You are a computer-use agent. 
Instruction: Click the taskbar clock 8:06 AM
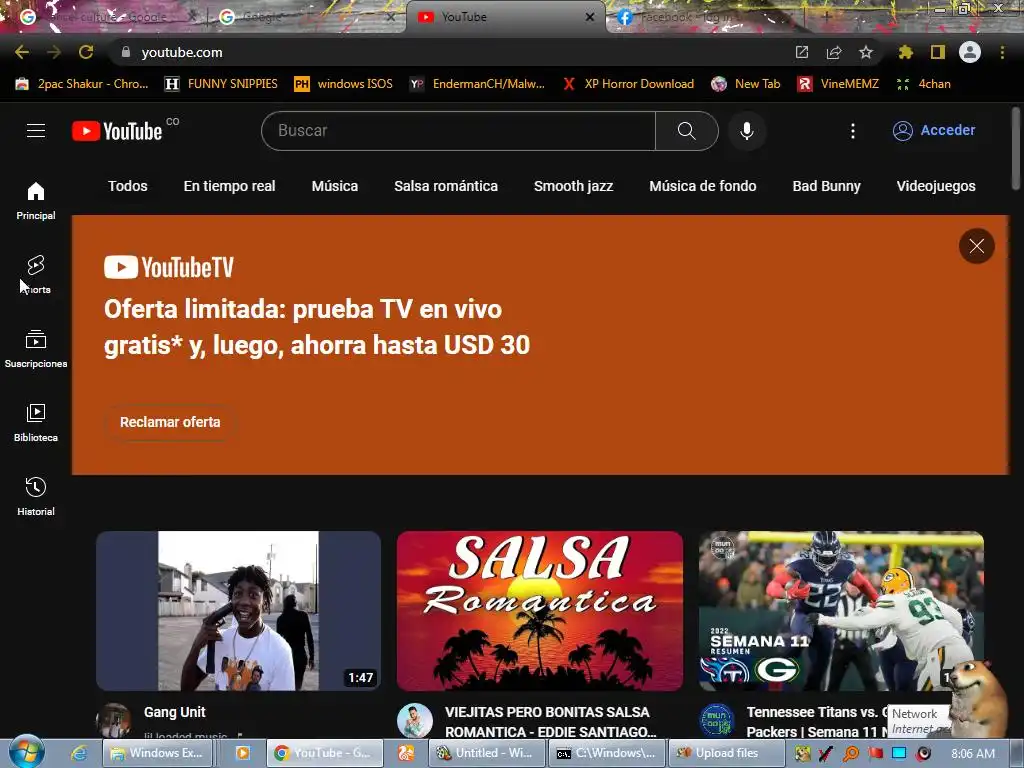pyautogui.click(x=973, y=754)
